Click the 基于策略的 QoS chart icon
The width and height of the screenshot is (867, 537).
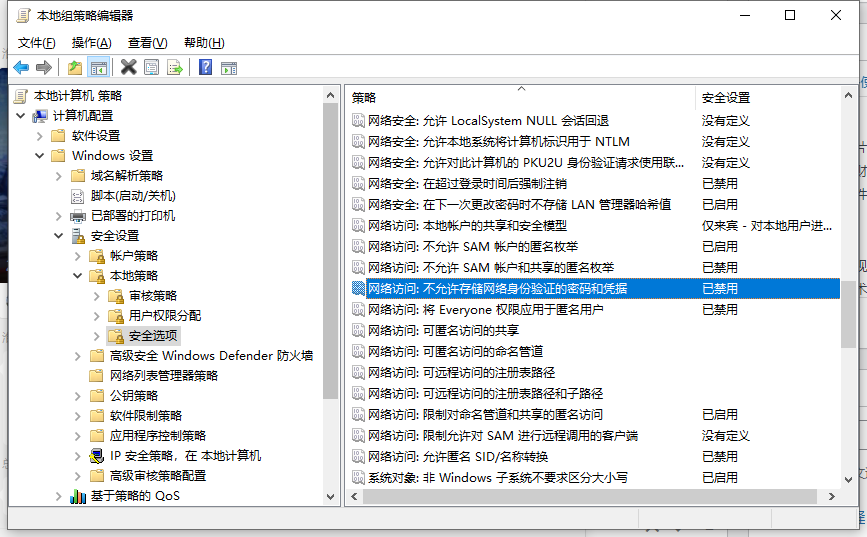tap(78, 496)
